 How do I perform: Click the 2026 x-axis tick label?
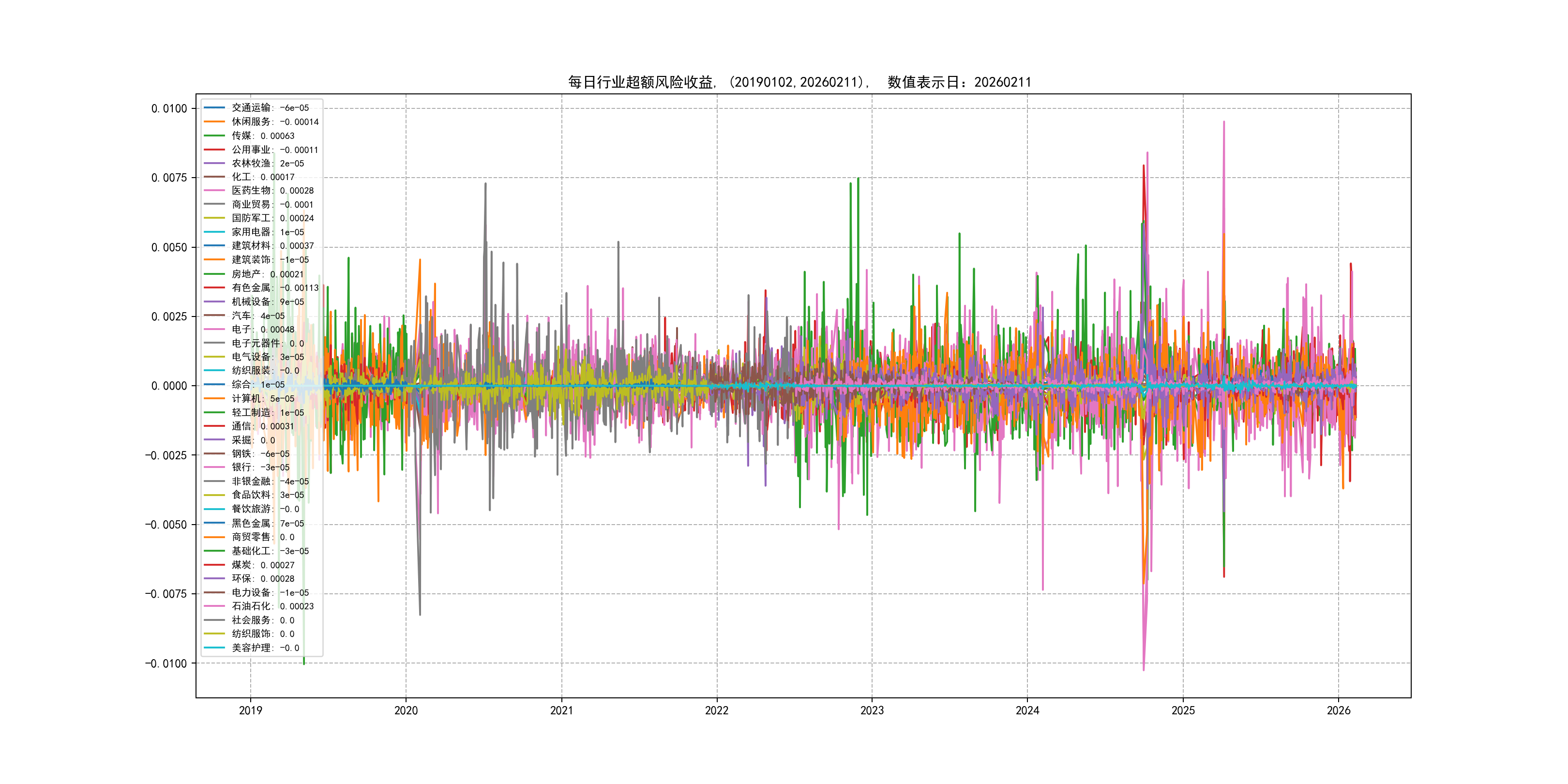coord(1338,710)
